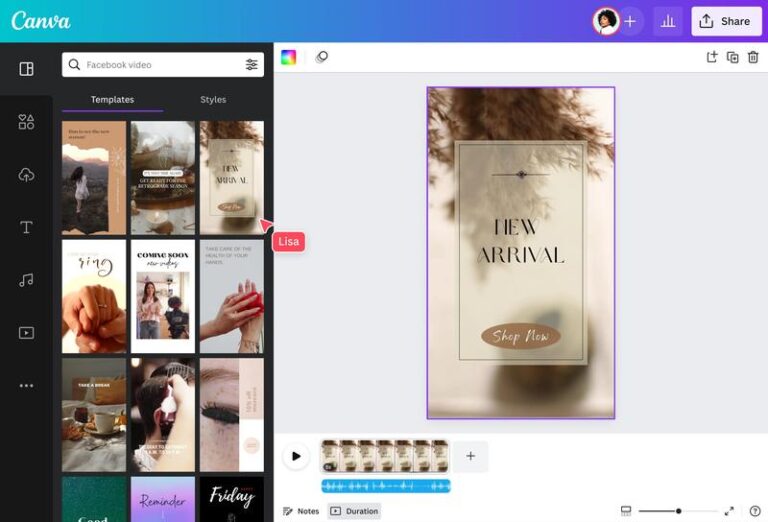The image size is (768, 522).
Task: Click the fullscreen expand icon
Action: coord(729,511)
